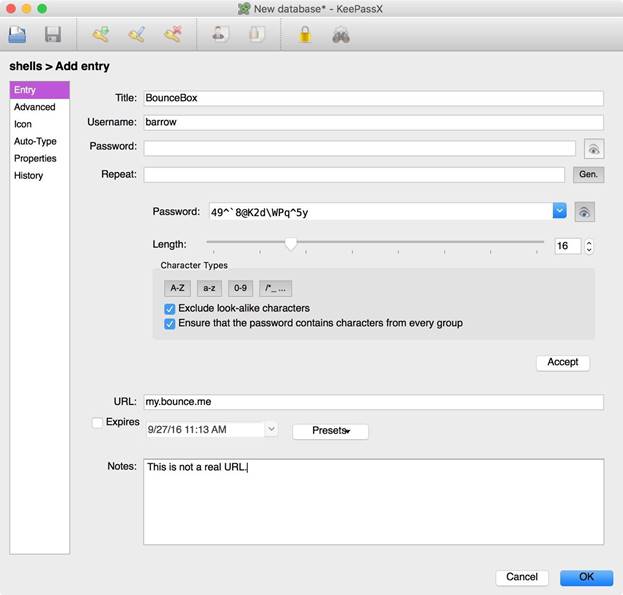Click the add new entry key icon
Image resolution: width=623 pixels, height=595 pixels.
(x=100, y=36)
